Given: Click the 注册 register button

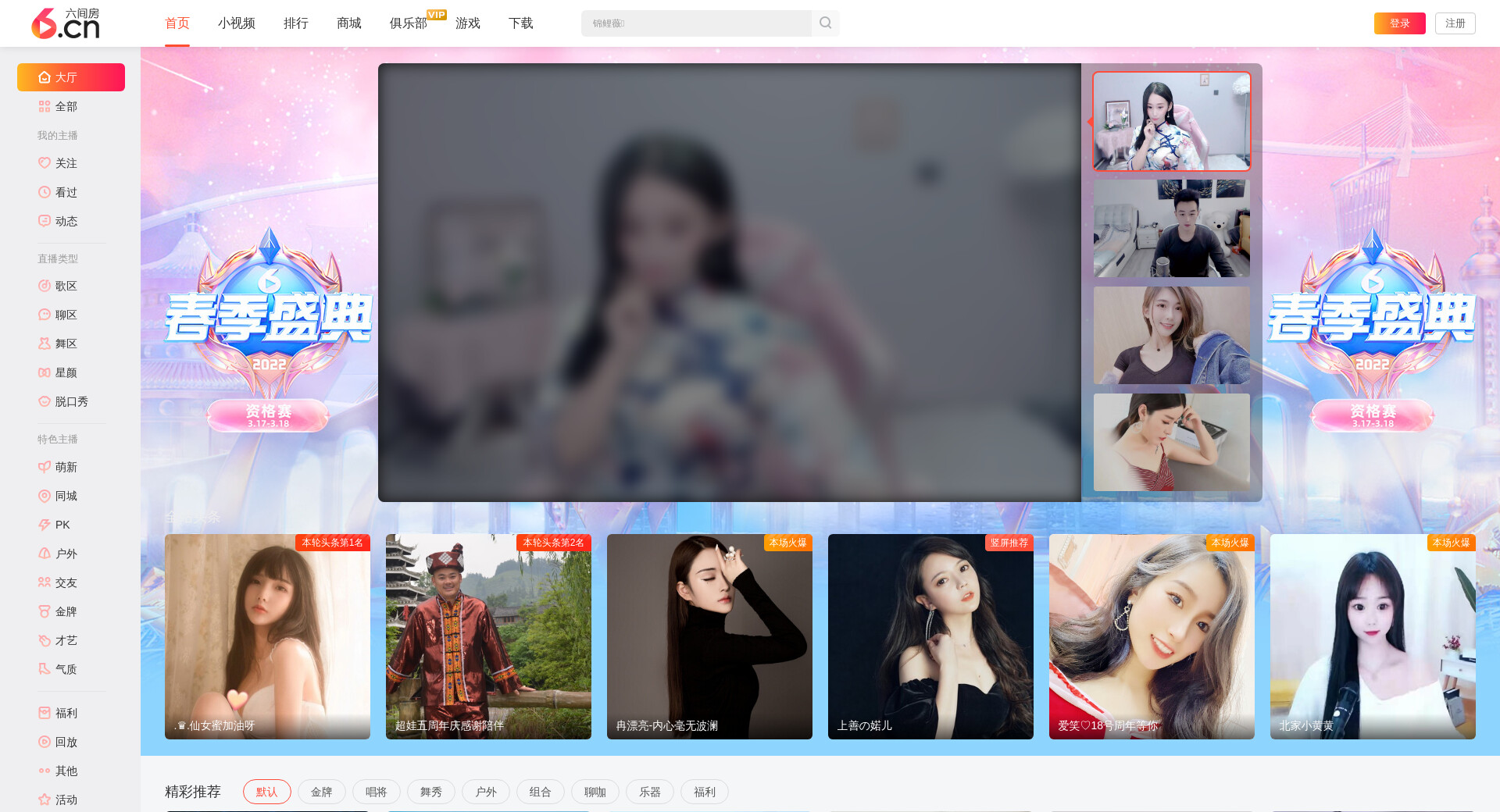Looking at the screenshot, I should 1455,23.
